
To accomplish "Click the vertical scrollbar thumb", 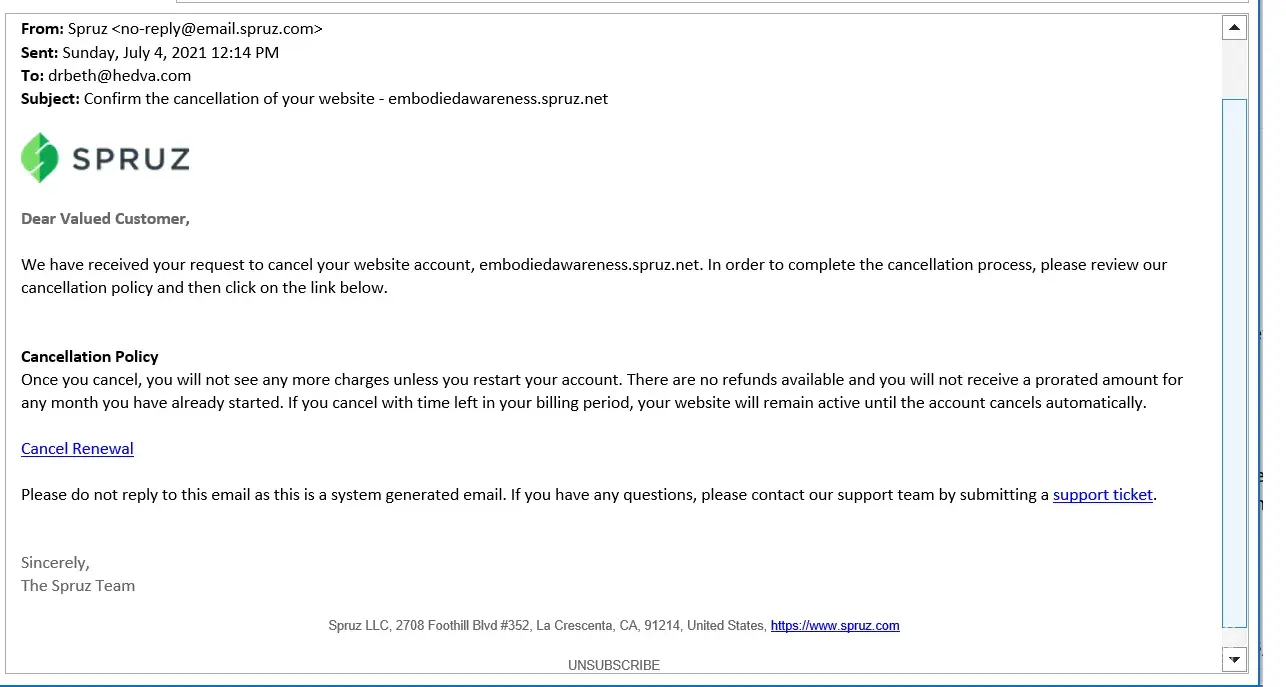I will click(1235, 360).
